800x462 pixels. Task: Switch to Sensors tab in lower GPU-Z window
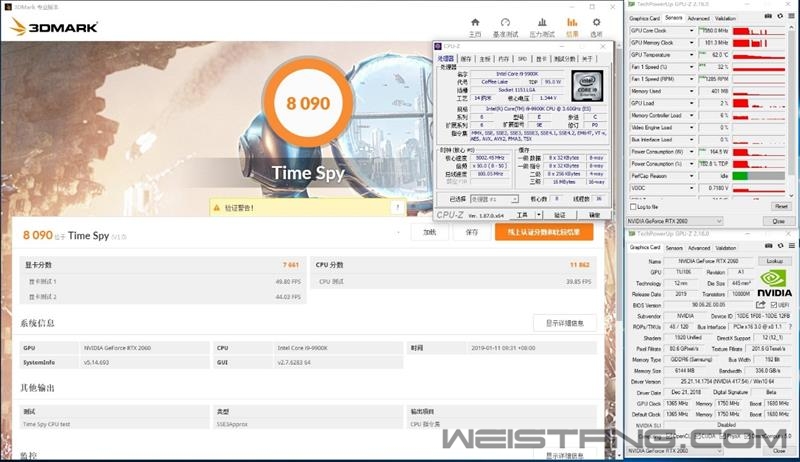pyautogui.click(x=674, y=248)
